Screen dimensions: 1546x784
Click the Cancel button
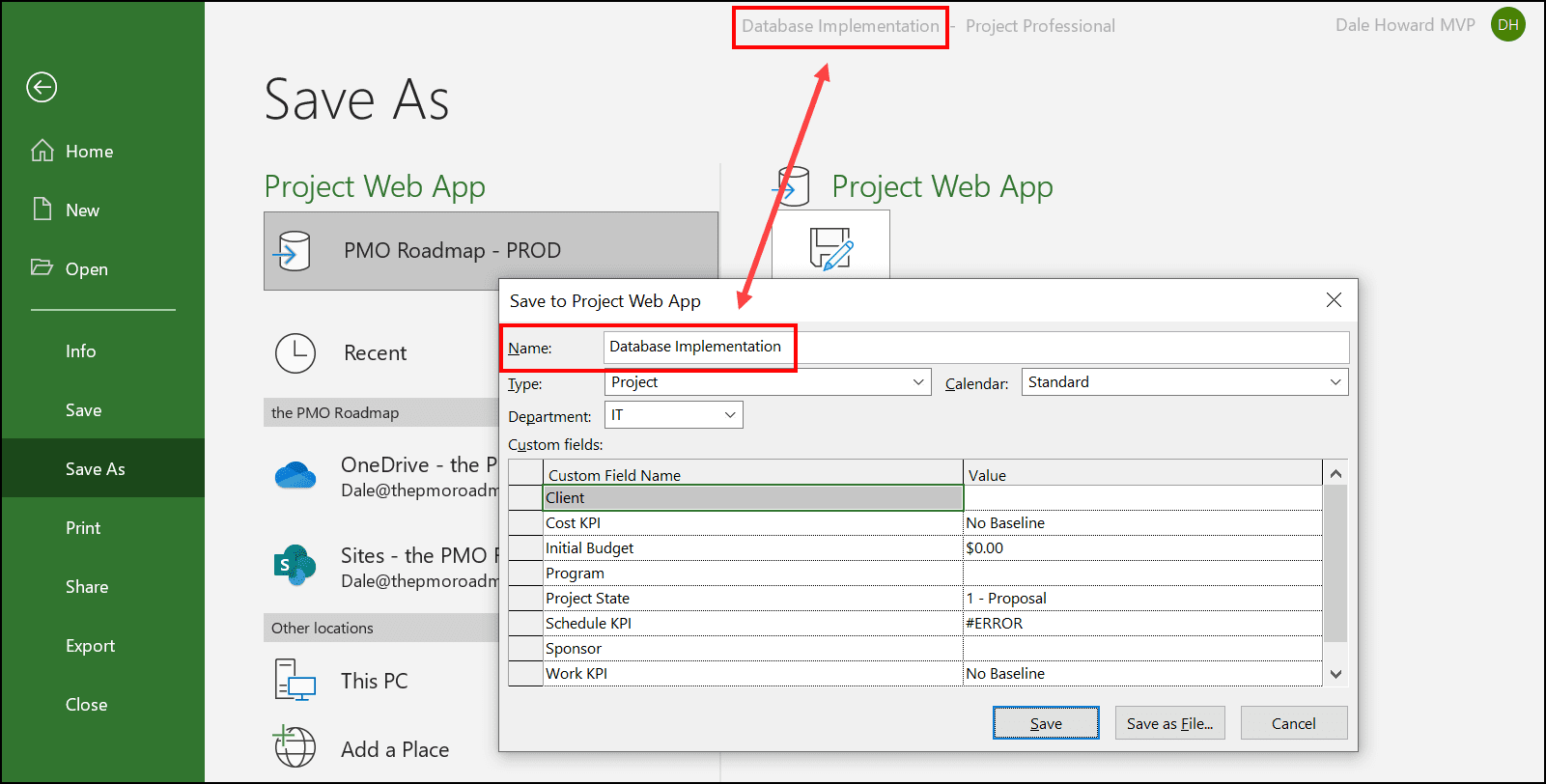[x=1293, y=723]
